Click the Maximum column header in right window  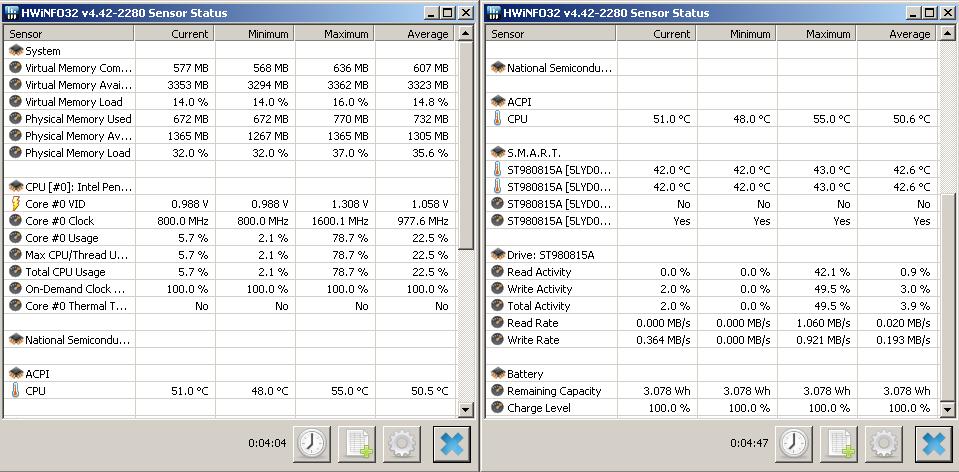pyautogui.click(x=816, y=34)
